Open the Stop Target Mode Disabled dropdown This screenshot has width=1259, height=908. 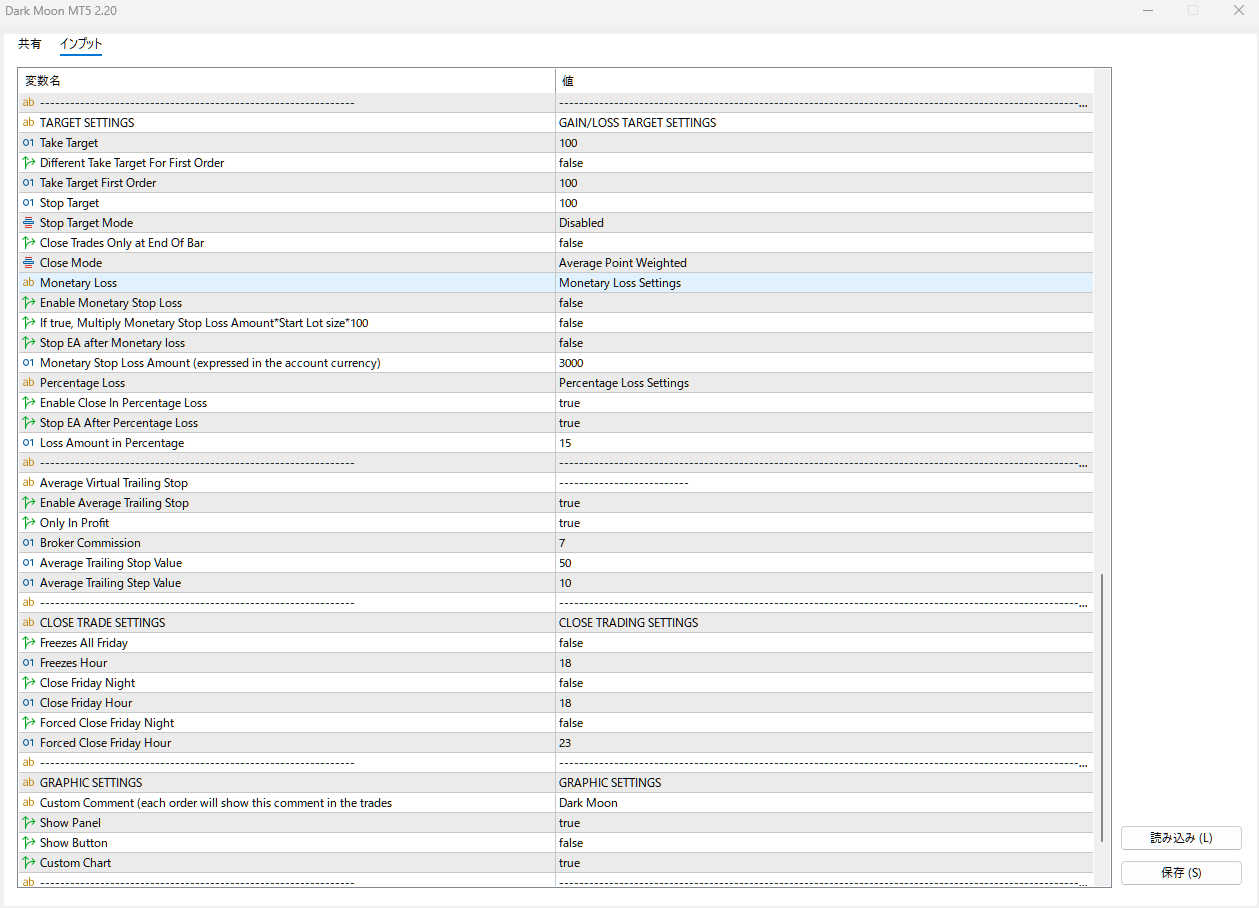tap(581, 223)
